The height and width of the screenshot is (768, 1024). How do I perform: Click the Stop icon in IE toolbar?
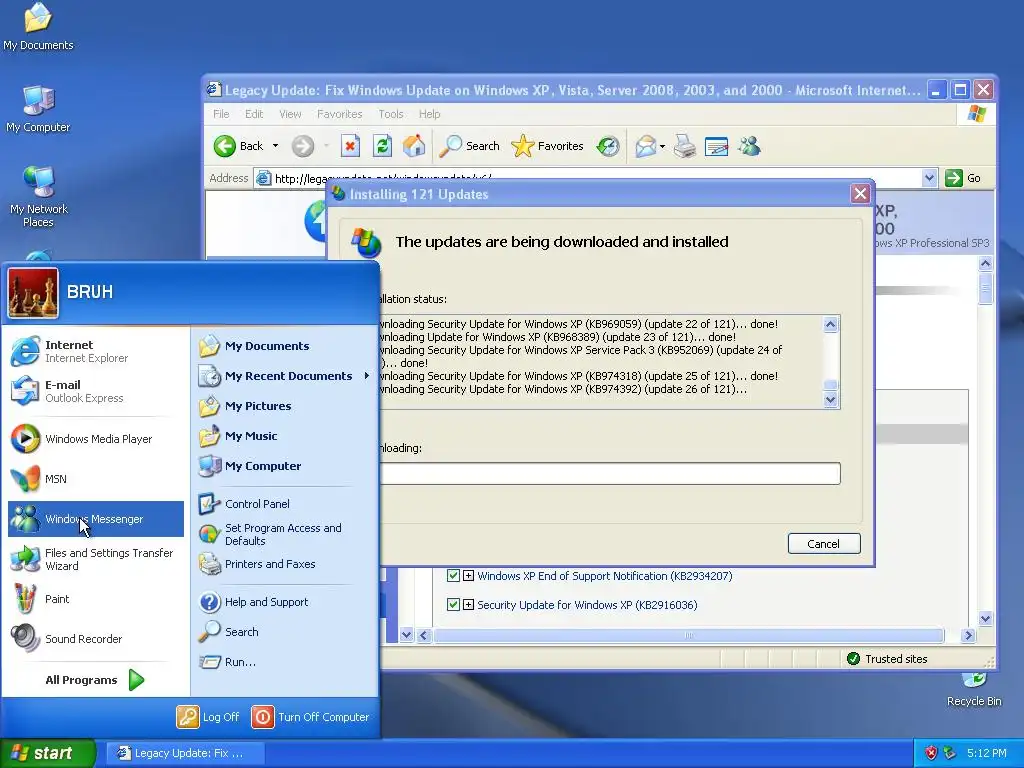tap(350, 146)
